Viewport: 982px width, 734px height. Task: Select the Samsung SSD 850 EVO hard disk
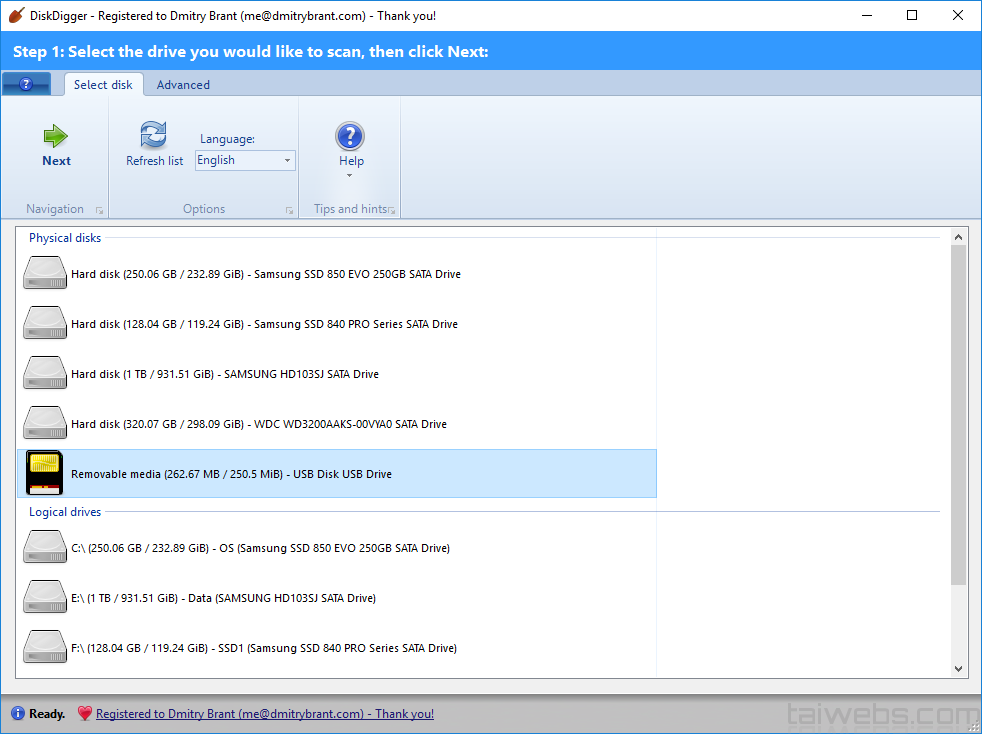tap(265, 274)
